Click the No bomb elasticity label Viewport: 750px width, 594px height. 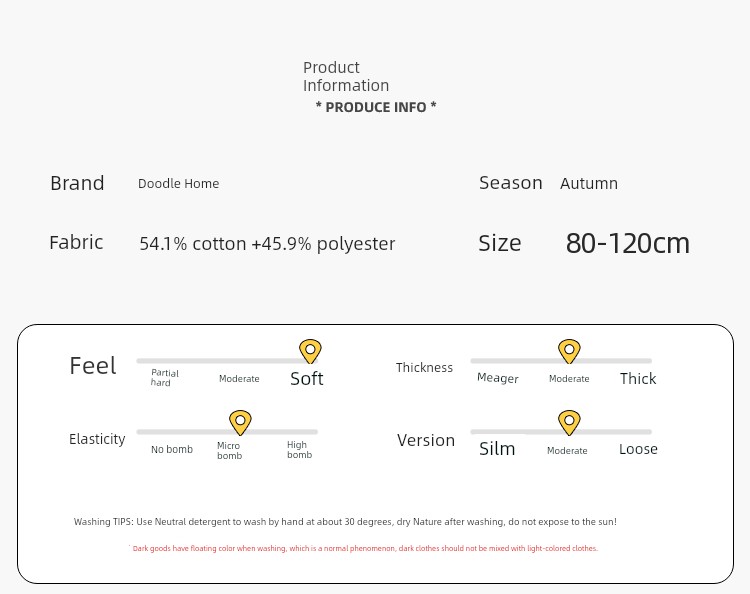(172, 450)
